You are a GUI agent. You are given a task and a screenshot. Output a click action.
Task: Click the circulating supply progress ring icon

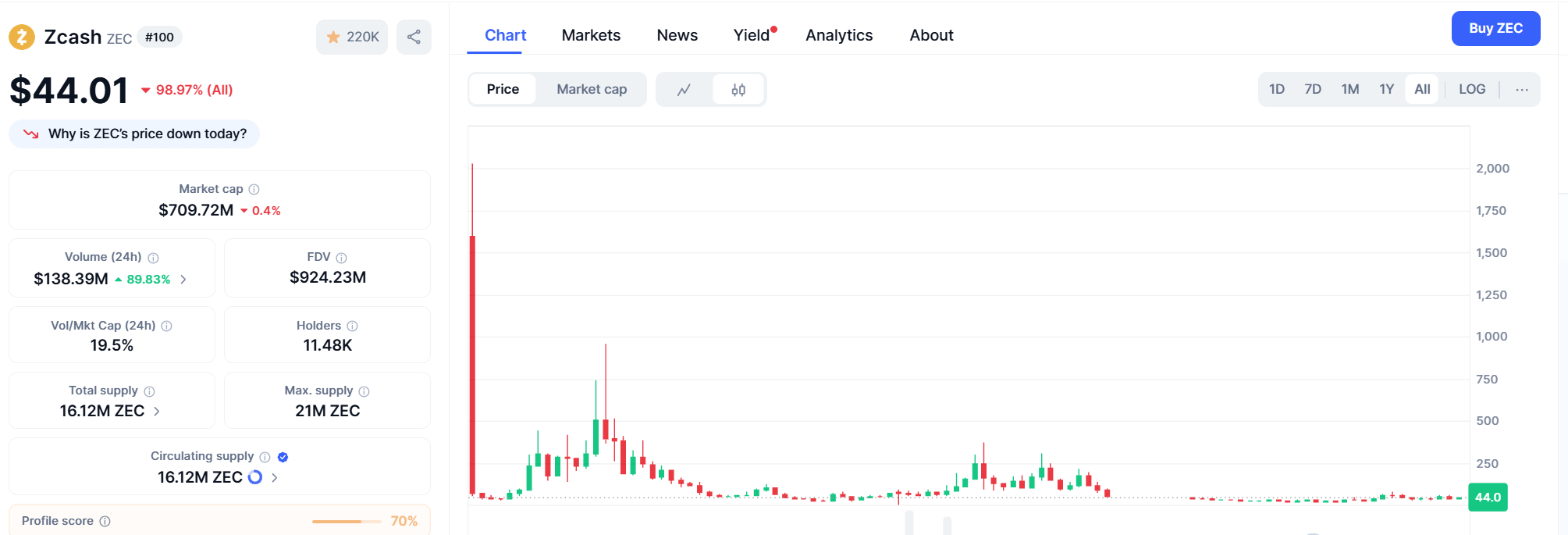(x=255, y=477)
